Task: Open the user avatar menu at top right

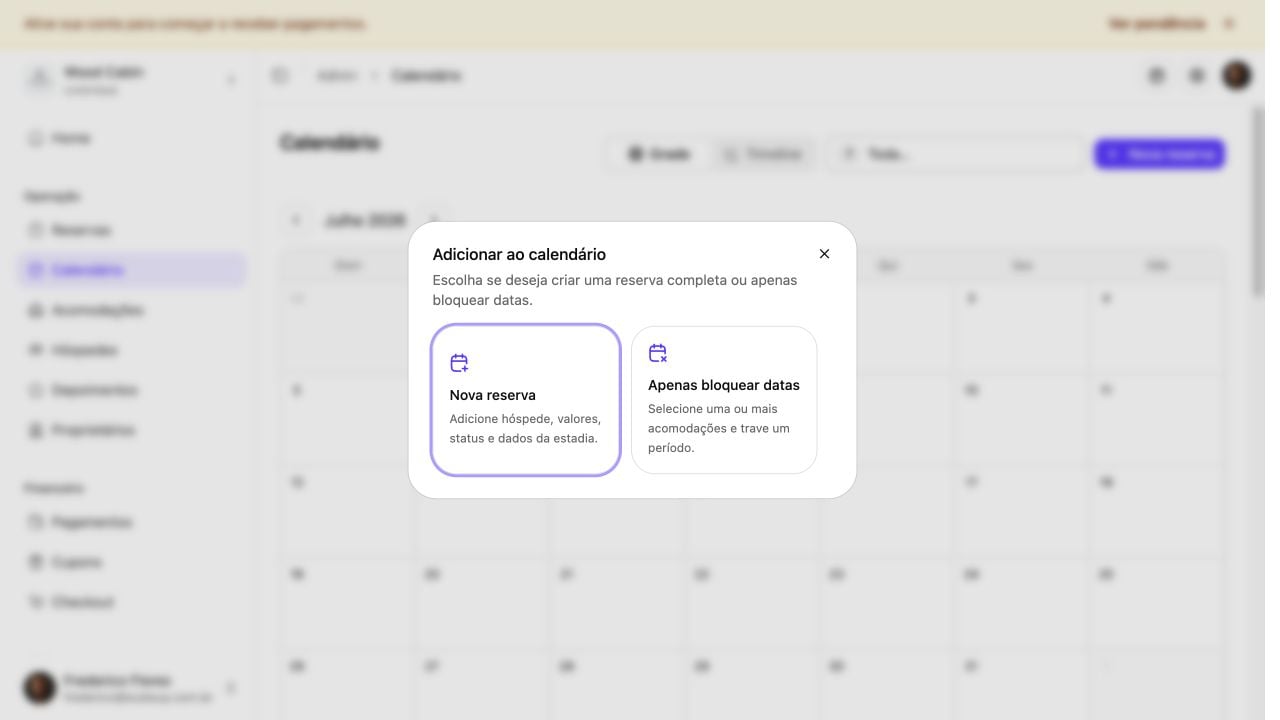Action: 1237,75
